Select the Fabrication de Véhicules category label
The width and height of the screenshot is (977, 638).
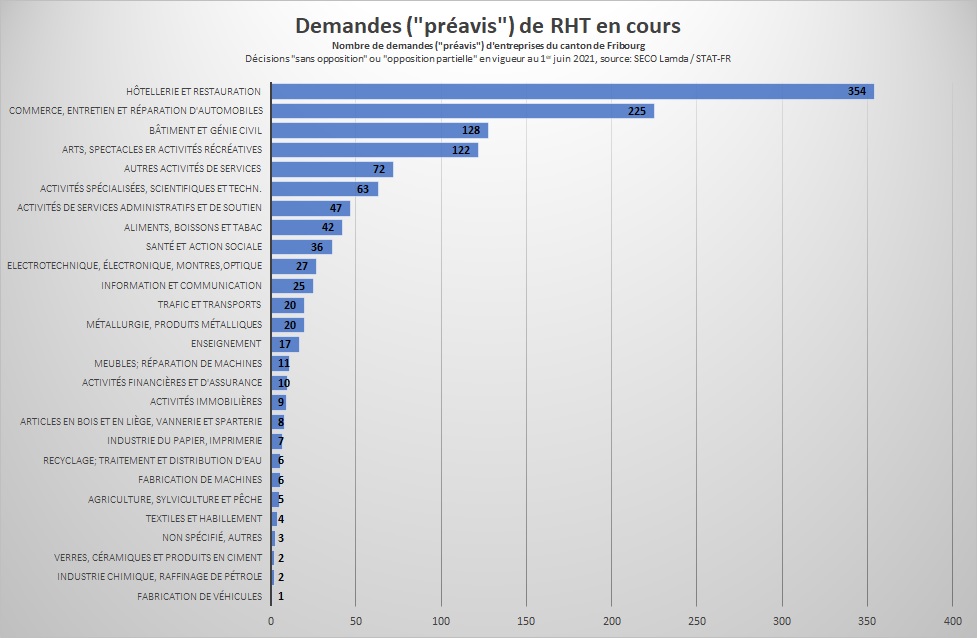(x=199, y=597)
